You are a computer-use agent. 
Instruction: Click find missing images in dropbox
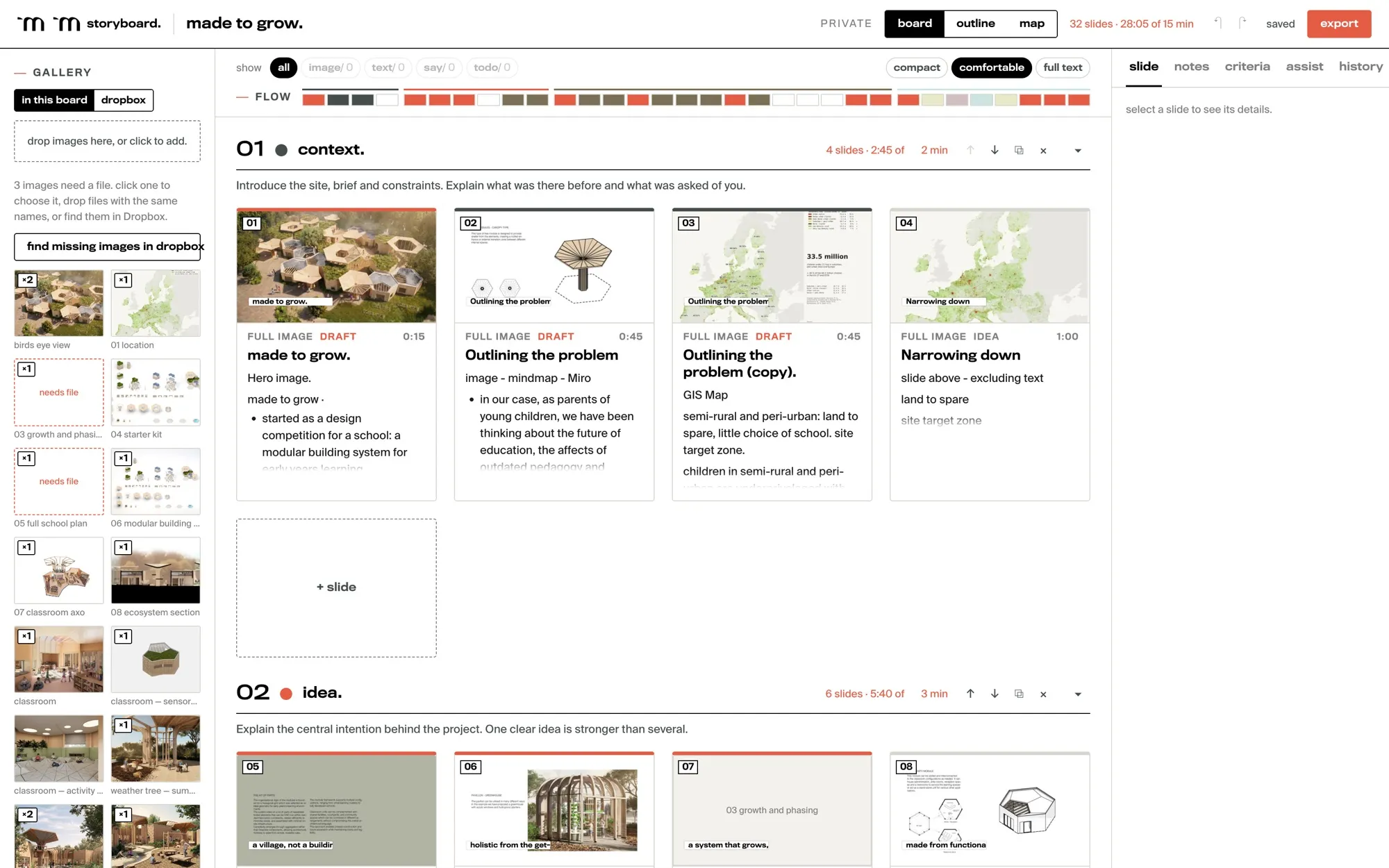point(108,247)
